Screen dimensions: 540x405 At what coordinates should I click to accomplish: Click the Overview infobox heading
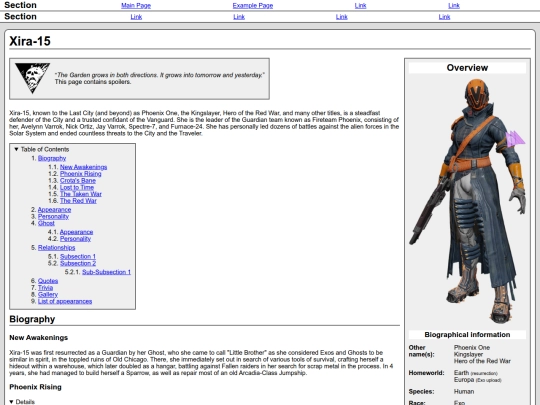467,68
